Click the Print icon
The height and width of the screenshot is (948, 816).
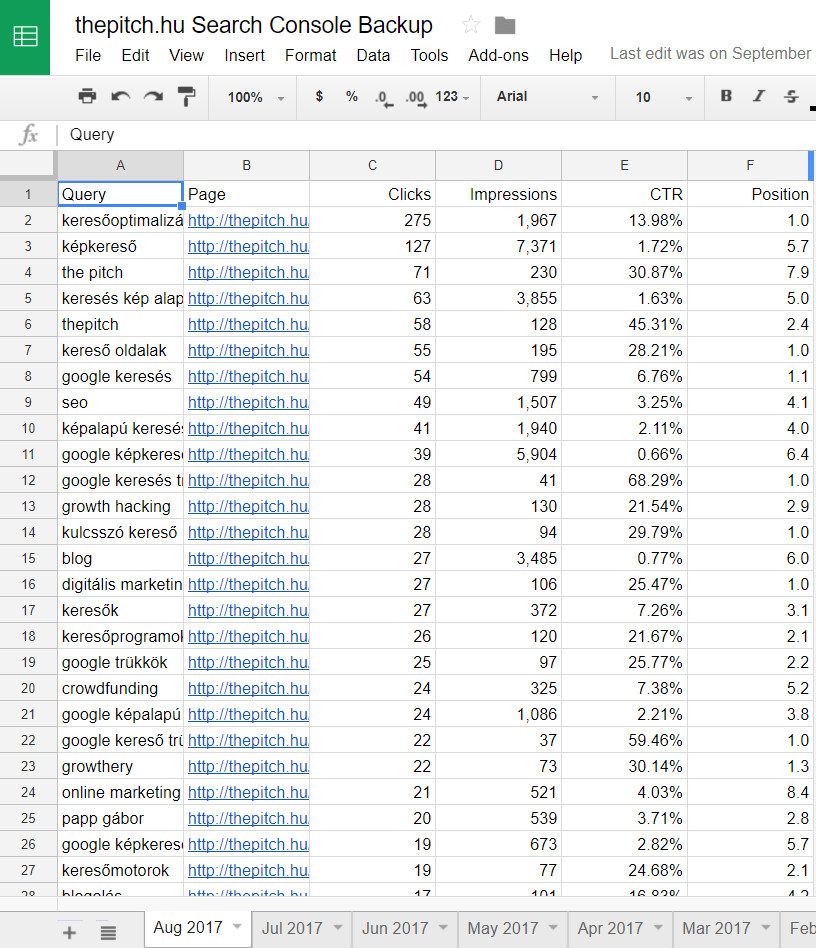point(87,96)
